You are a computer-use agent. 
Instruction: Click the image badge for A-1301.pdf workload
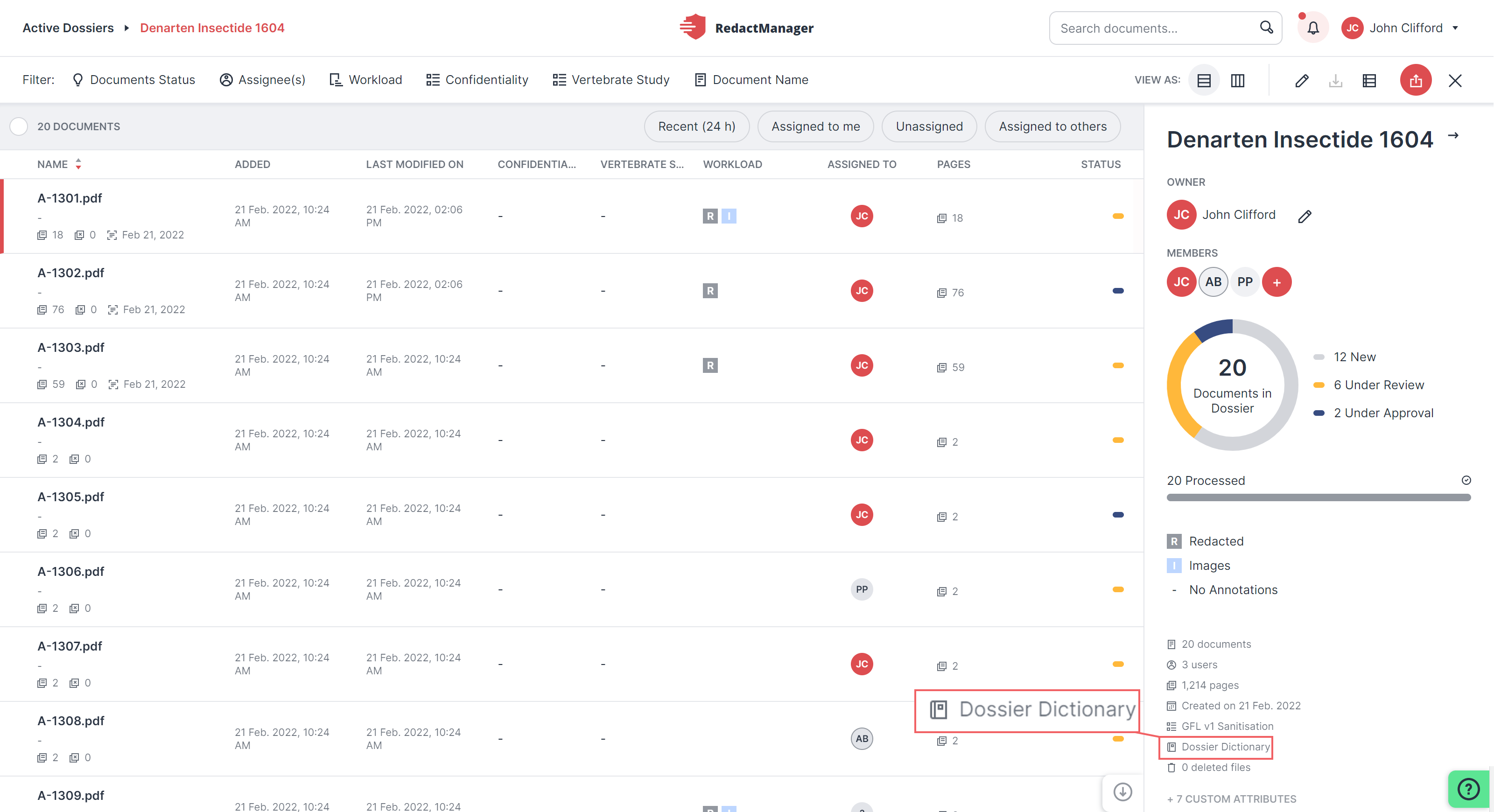(x=729, y=216)
